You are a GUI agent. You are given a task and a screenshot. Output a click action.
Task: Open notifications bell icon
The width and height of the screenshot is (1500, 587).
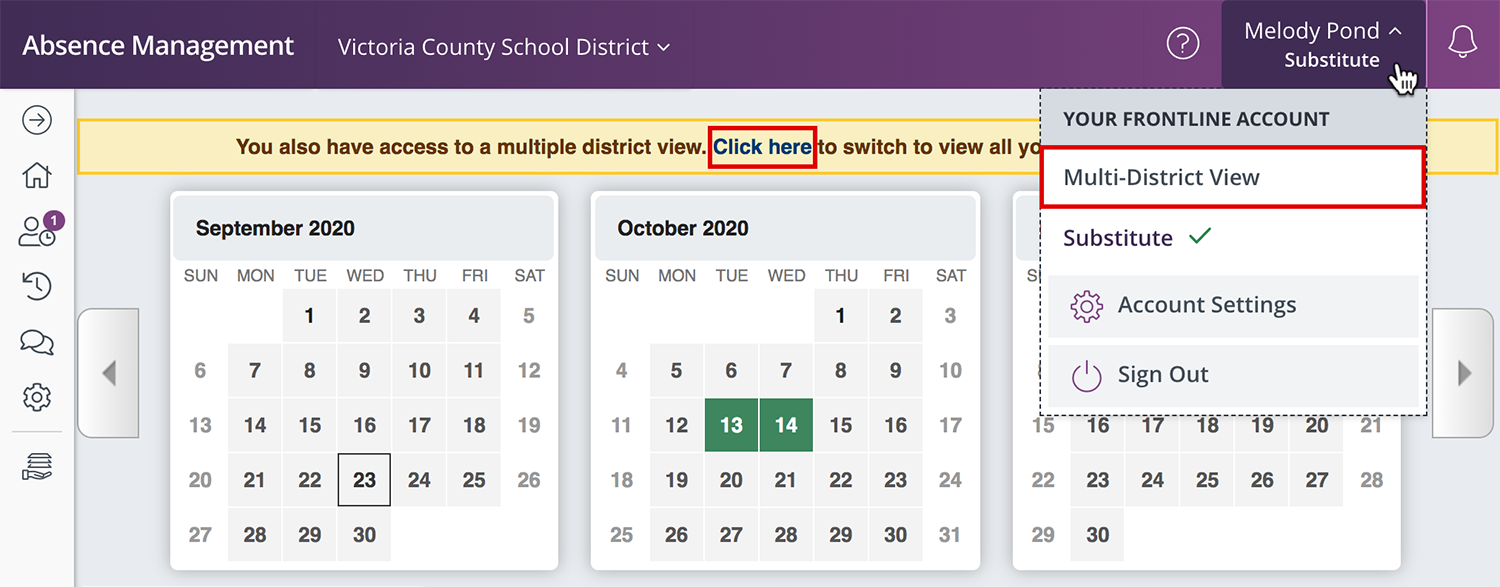click(x=1463, y=43)
